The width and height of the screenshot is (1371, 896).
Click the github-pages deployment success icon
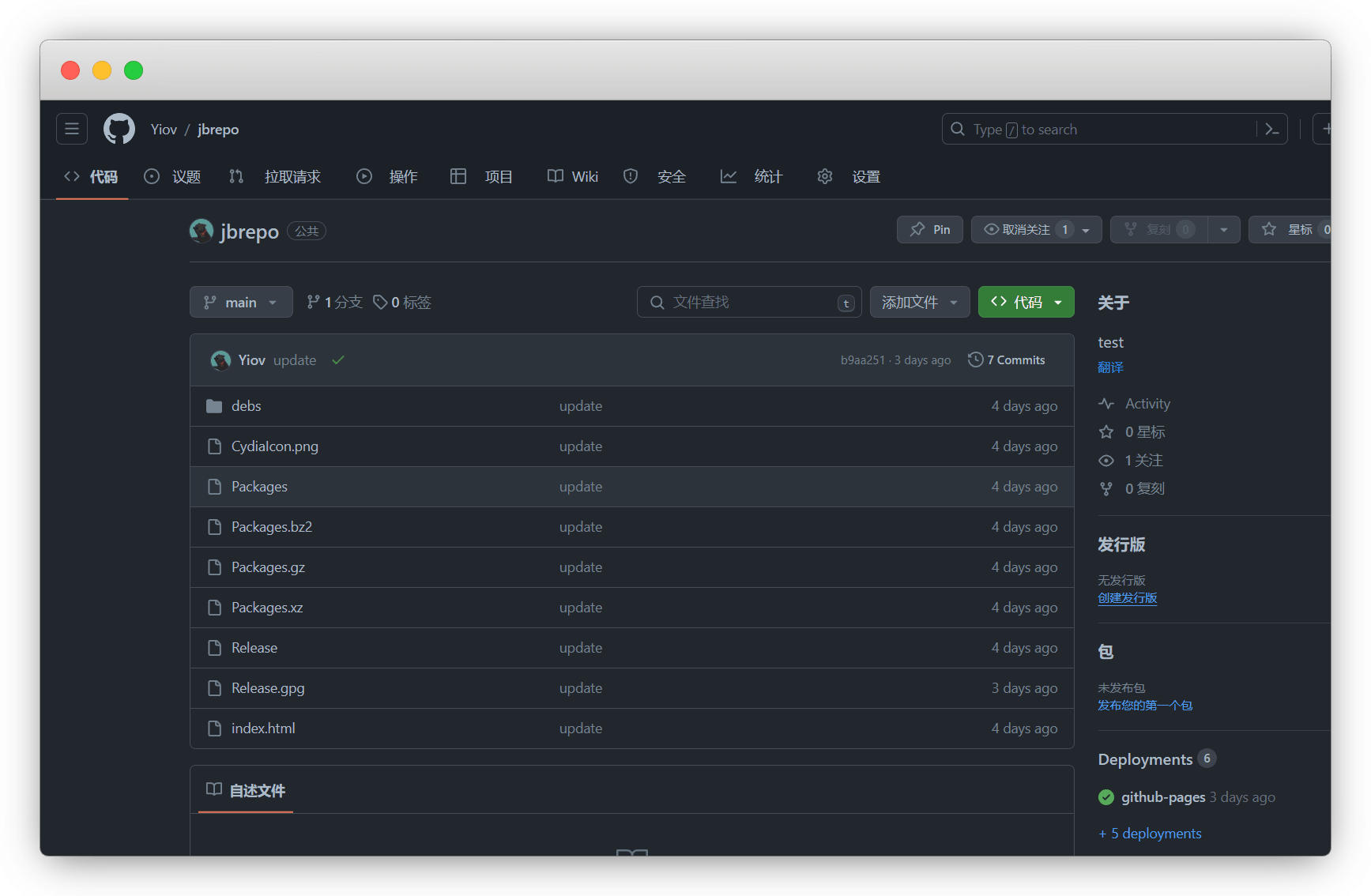[x=1106, y=797]
